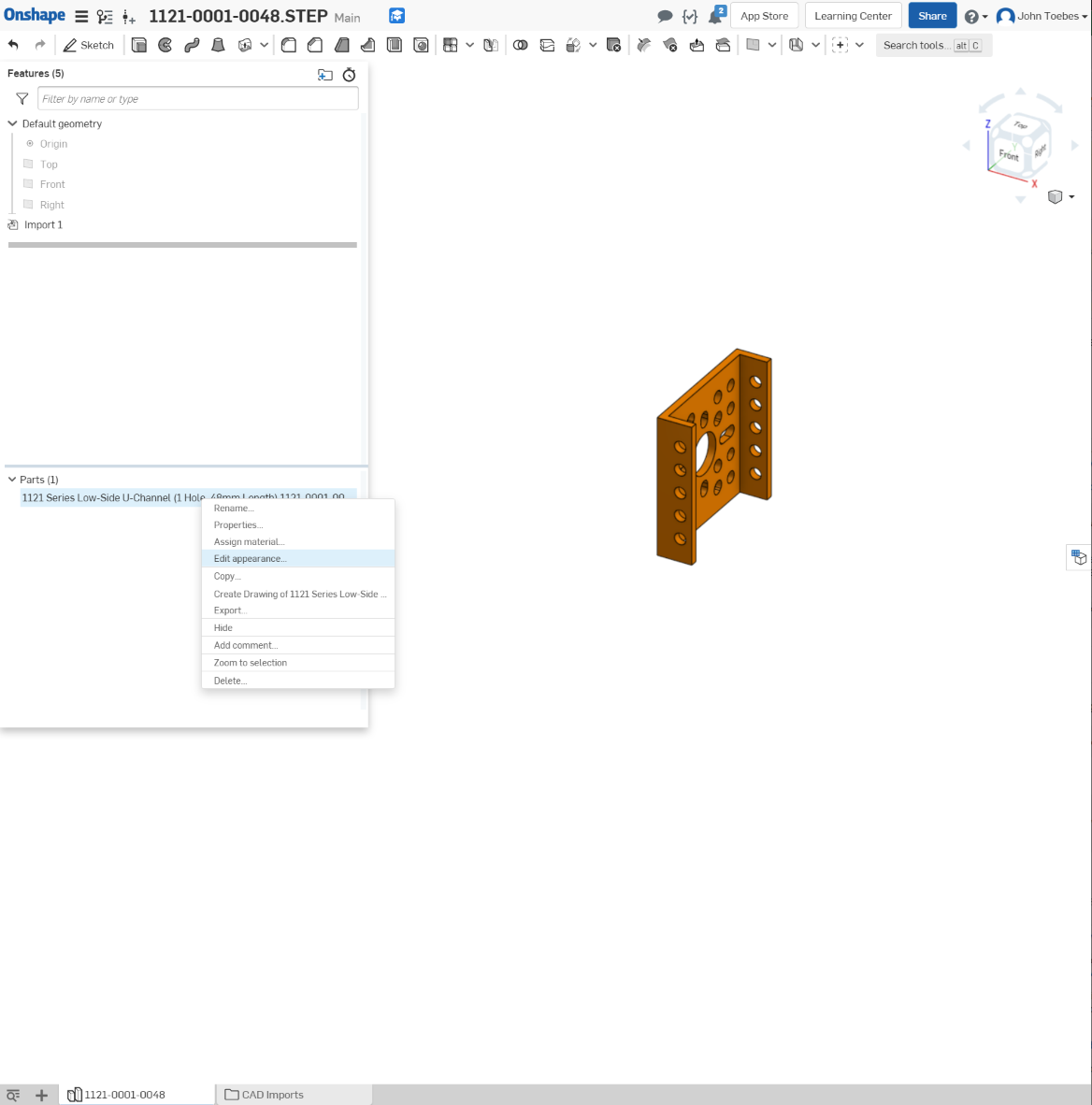Image resolution: width=1092 pixels, height=1105 pixels.
Task: Open the Help menu dropdown
Action: tap(976, 16)
